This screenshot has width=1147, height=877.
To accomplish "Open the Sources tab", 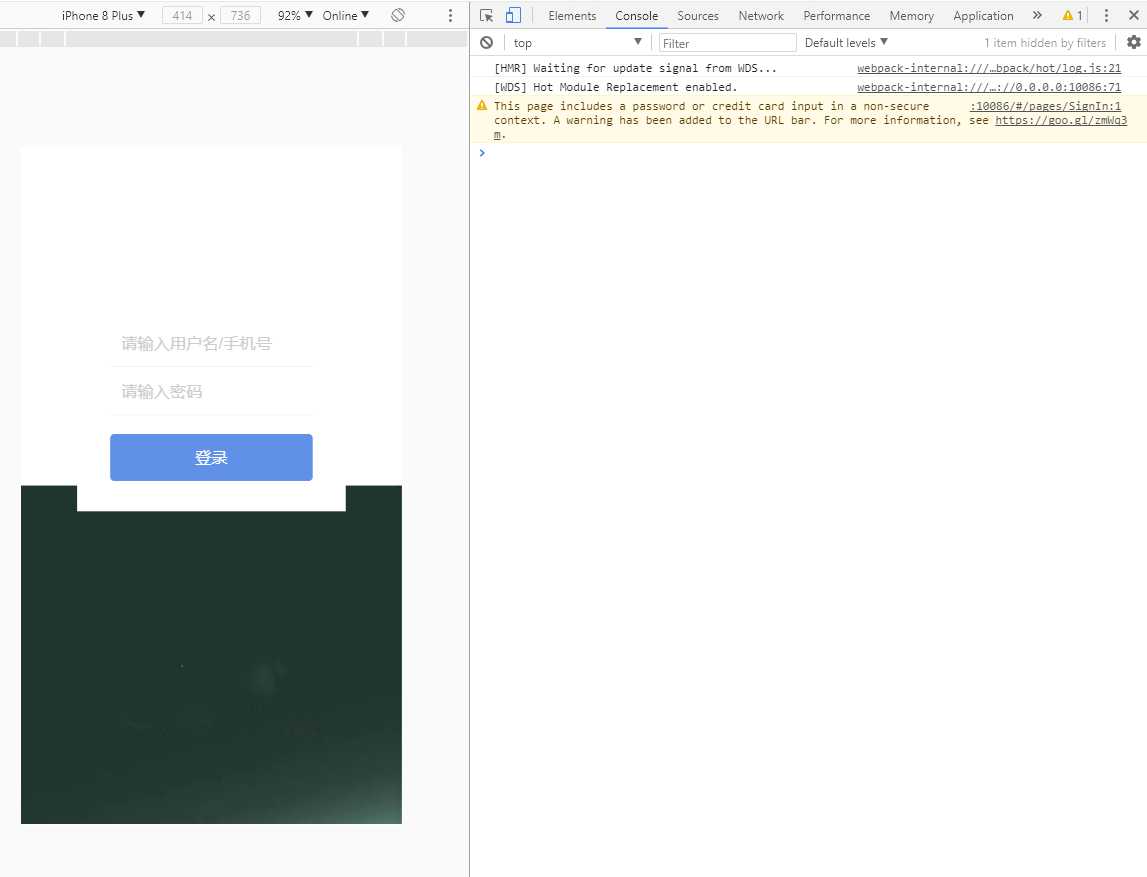I will point(698,15).
